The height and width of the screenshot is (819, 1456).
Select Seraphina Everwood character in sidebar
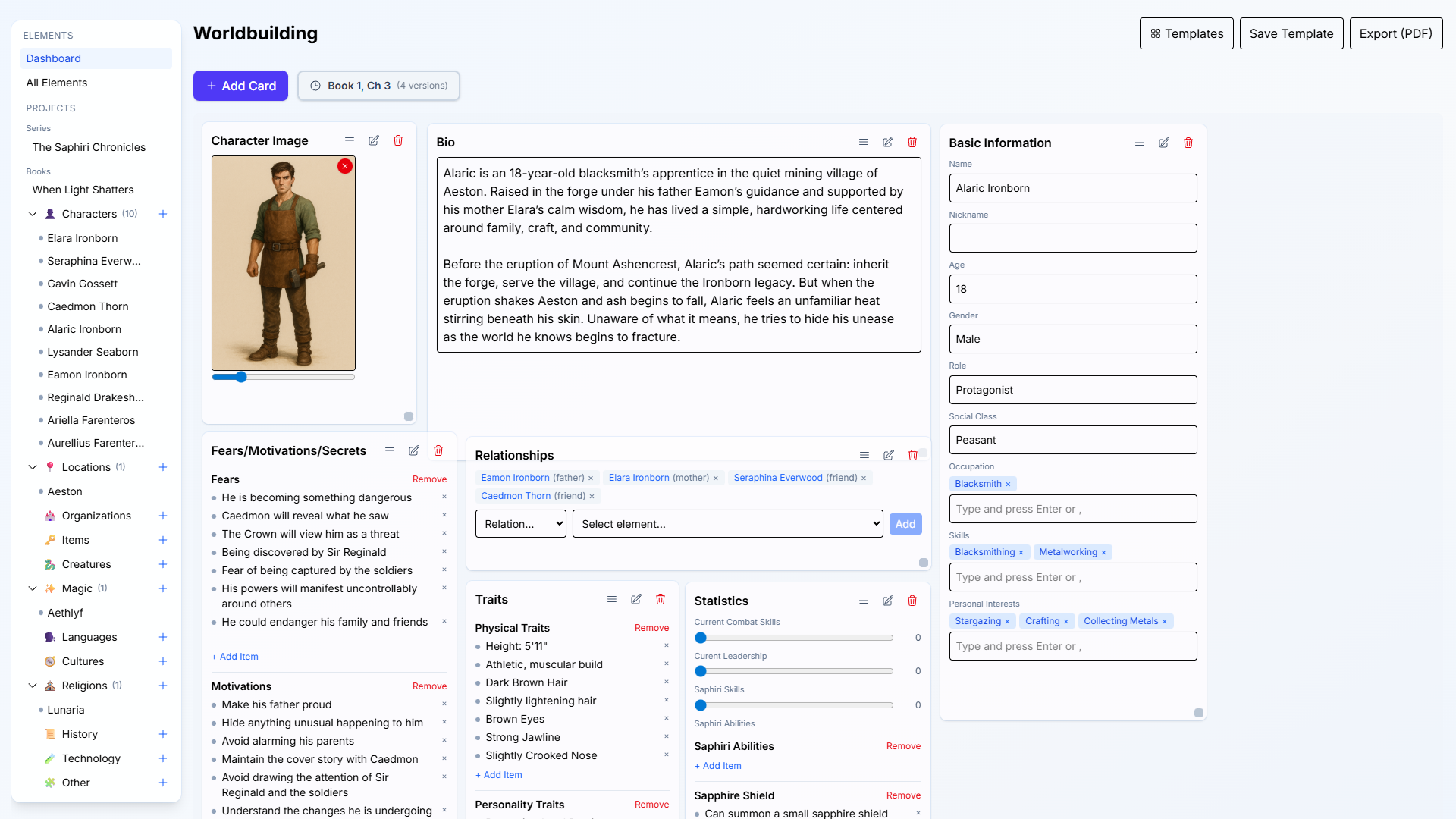click(x=94, y=262)
